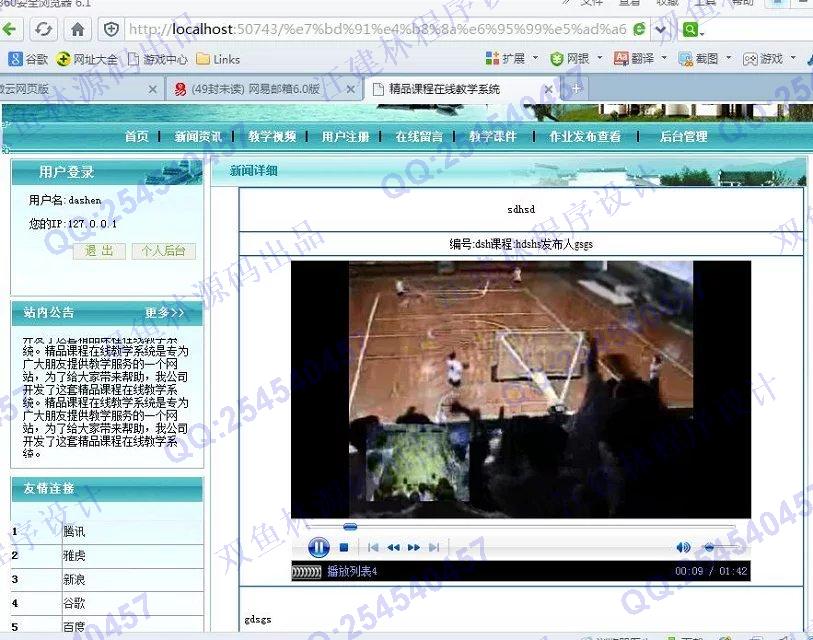The width and height of the screenshot is (813, 640).
Task: Open the 在线留言 nav item
Action: click(419, 136)
